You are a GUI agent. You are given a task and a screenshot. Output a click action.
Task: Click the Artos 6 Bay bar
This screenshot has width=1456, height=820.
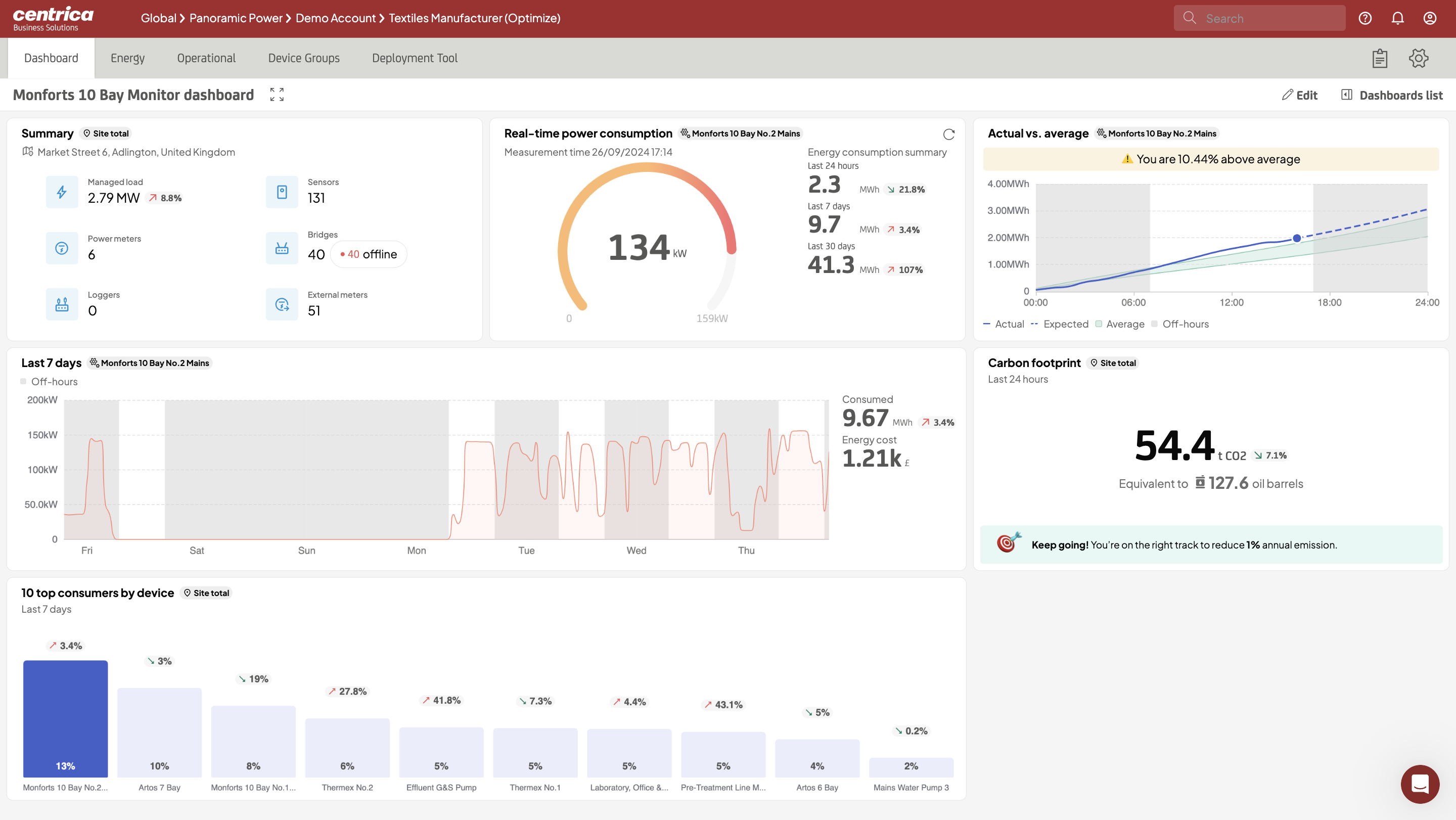(817, 758)
